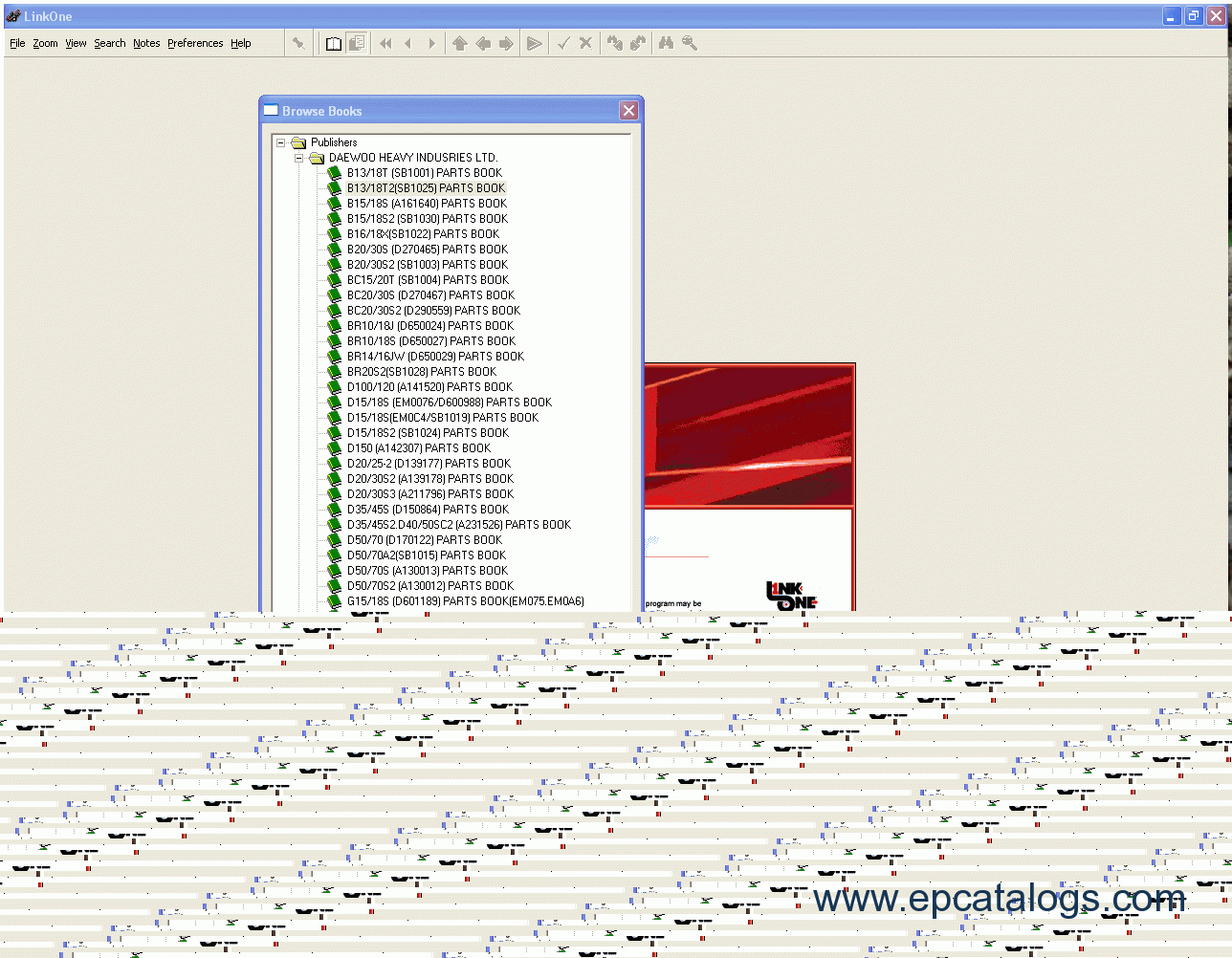Select D50/70A2(SB1015) PARTS BOOK

[x=427, y=555]
